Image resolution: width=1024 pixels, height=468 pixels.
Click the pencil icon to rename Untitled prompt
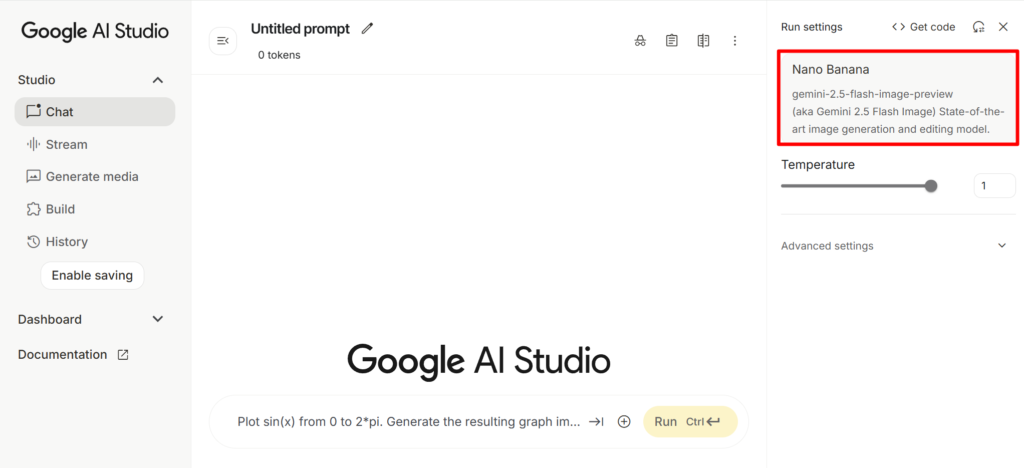point(368,29)
